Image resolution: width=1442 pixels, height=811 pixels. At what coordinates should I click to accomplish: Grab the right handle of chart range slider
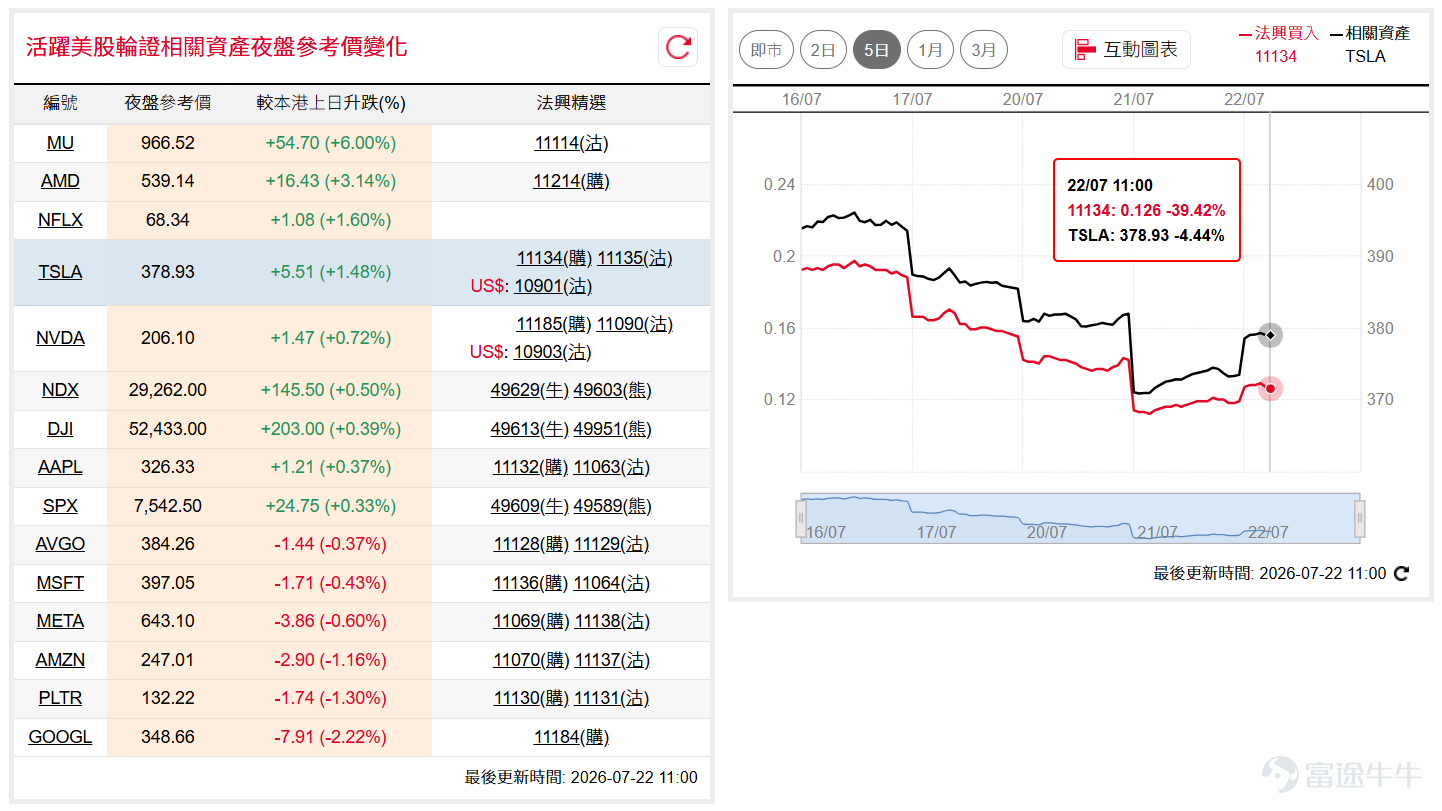tap(1360, 518)
